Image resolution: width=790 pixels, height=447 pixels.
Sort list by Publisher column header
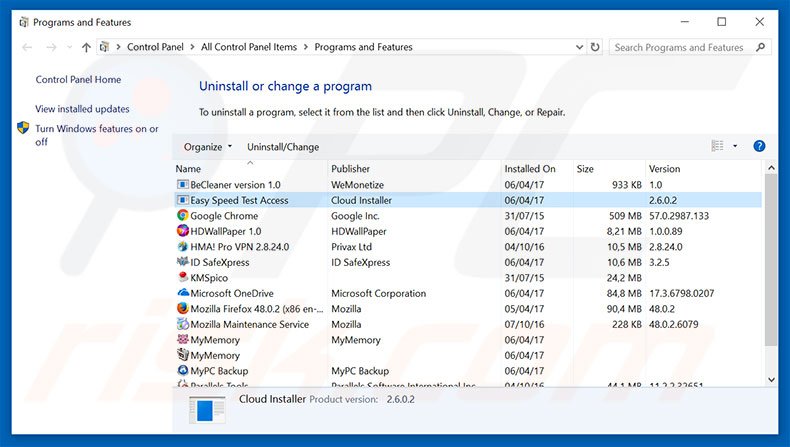(x=351, y=169)
